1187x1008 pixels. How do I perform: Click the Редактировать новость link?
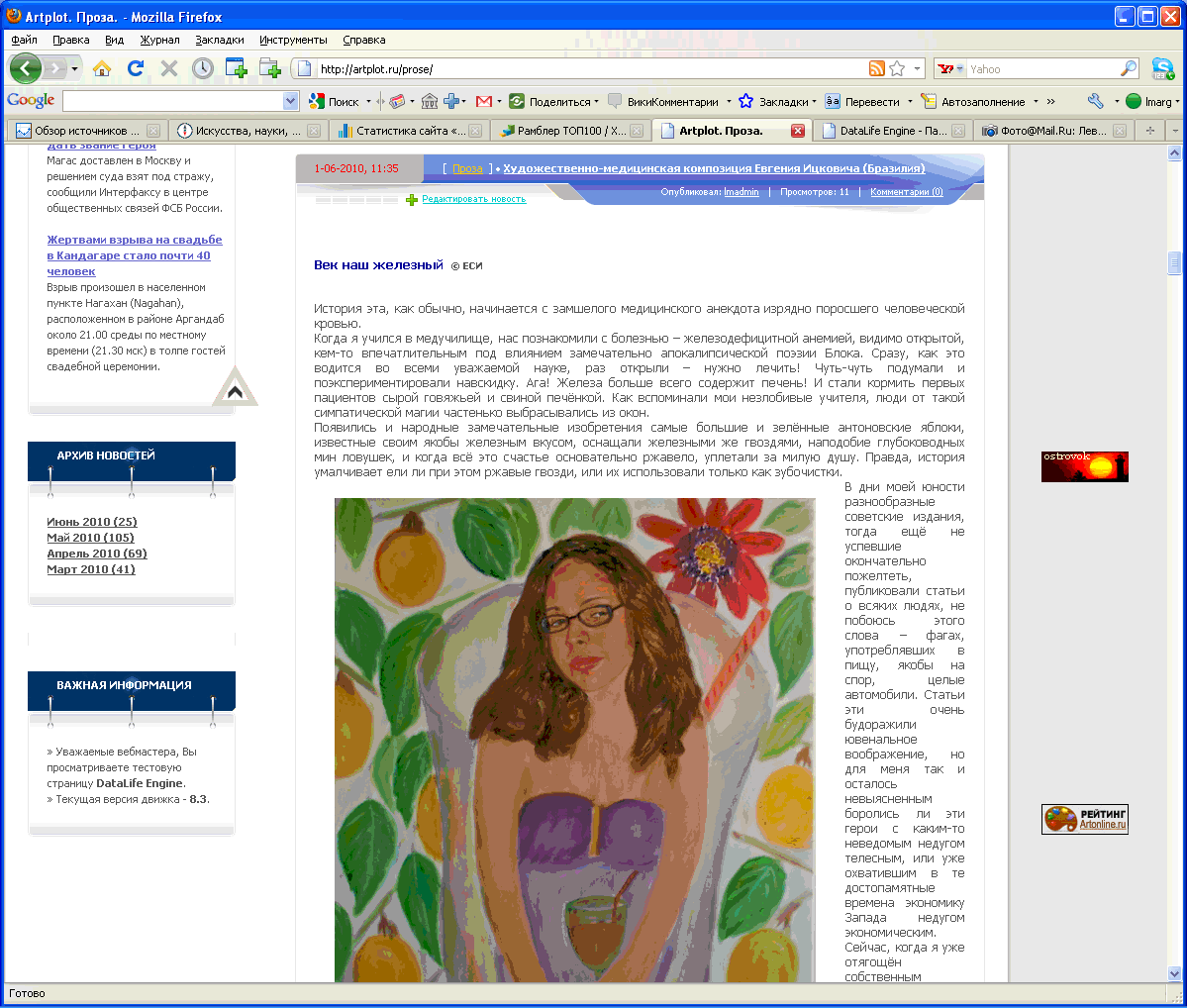click(x=474, y=199)
